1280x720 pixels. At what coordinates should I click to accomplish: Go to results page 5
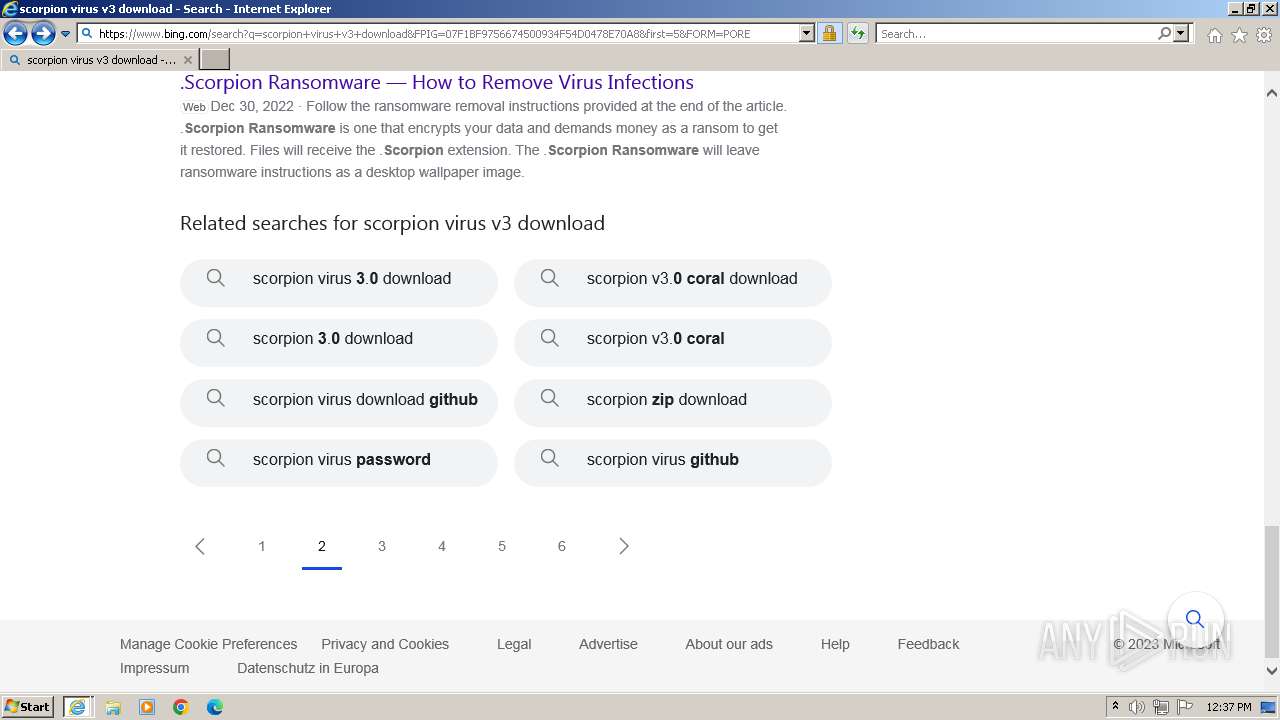[502, 546]
